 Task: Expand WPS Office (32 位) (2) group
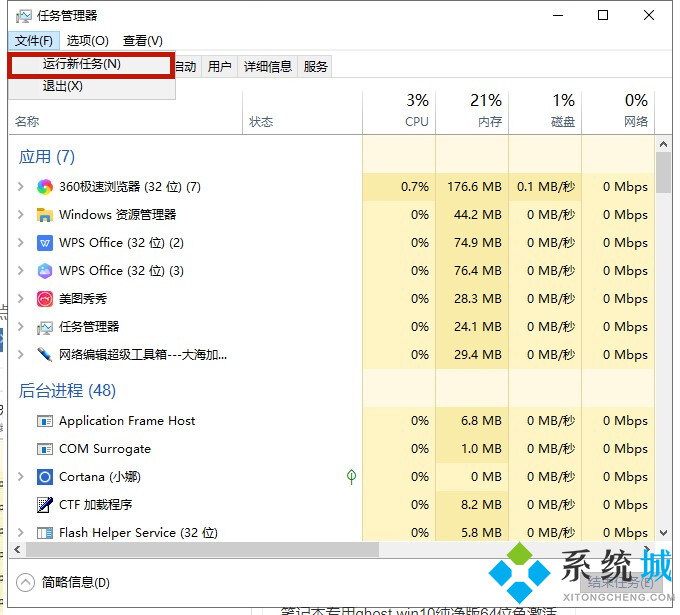20,243
